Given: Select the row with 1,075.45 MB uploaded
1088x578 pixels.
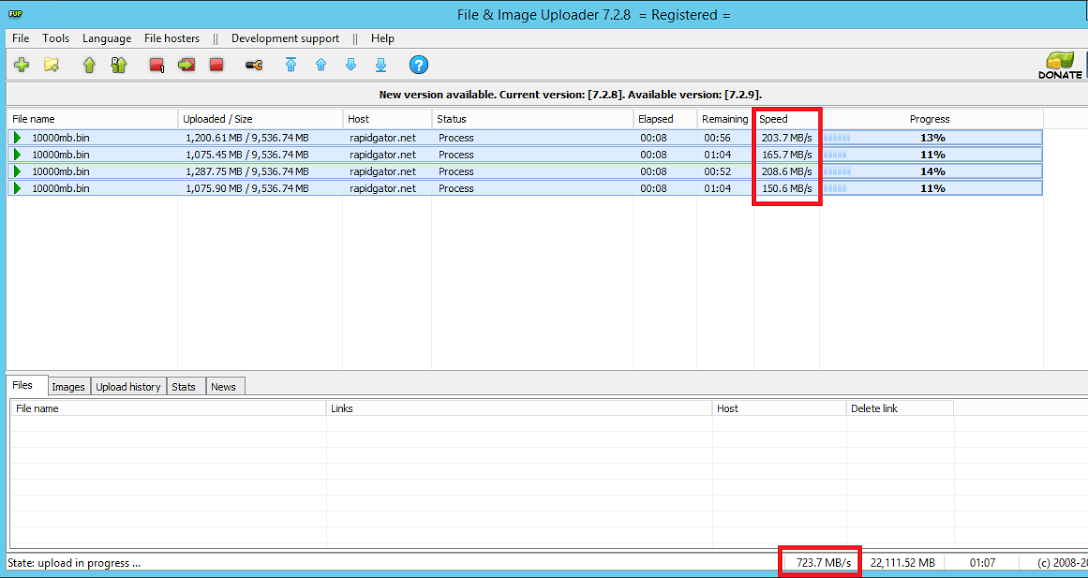Looking at the screenshot, I should tap(525, 154).
